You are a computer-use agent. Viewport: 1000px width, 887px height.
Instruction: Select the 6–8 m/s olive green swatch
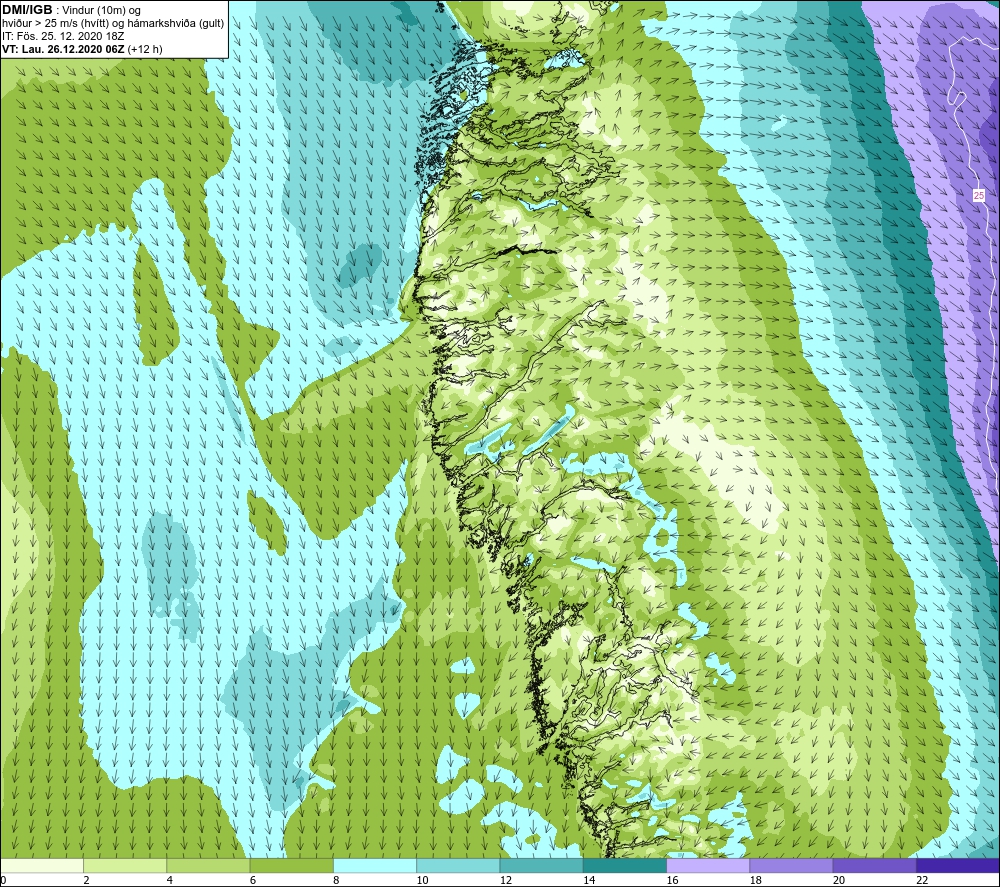[291, 865]
